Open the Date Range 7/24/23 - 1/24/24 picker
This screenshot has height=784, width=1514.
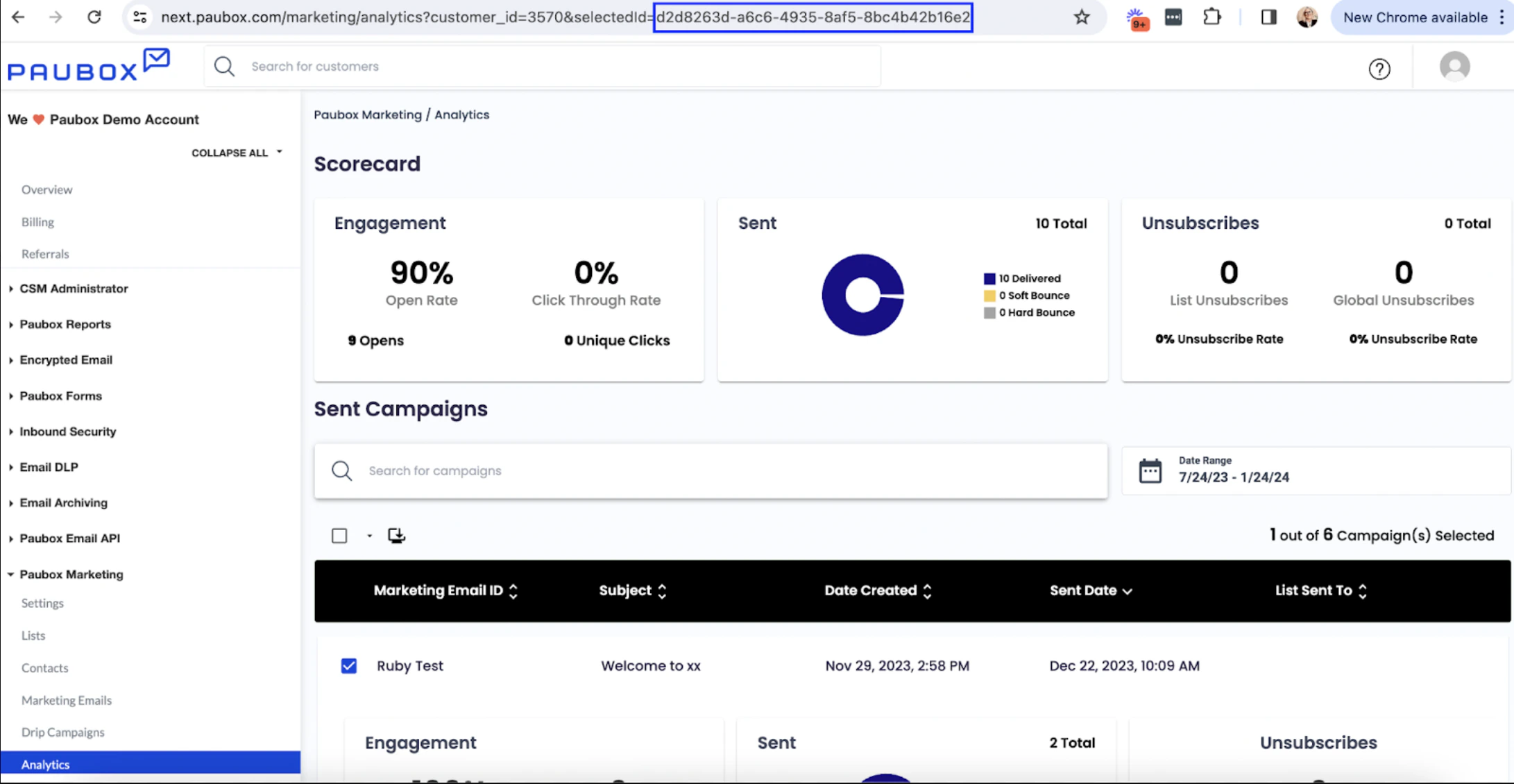coord(1316,470)
